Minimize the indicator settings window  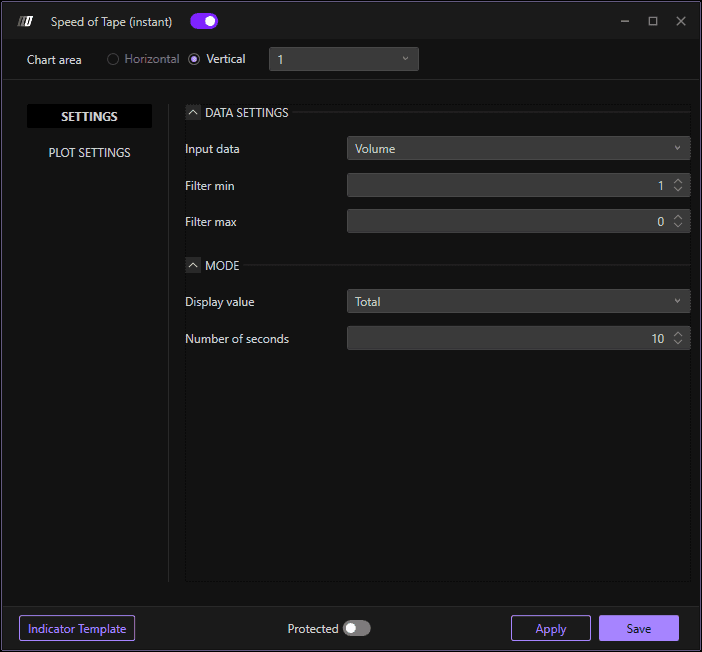tap(625, 21)
